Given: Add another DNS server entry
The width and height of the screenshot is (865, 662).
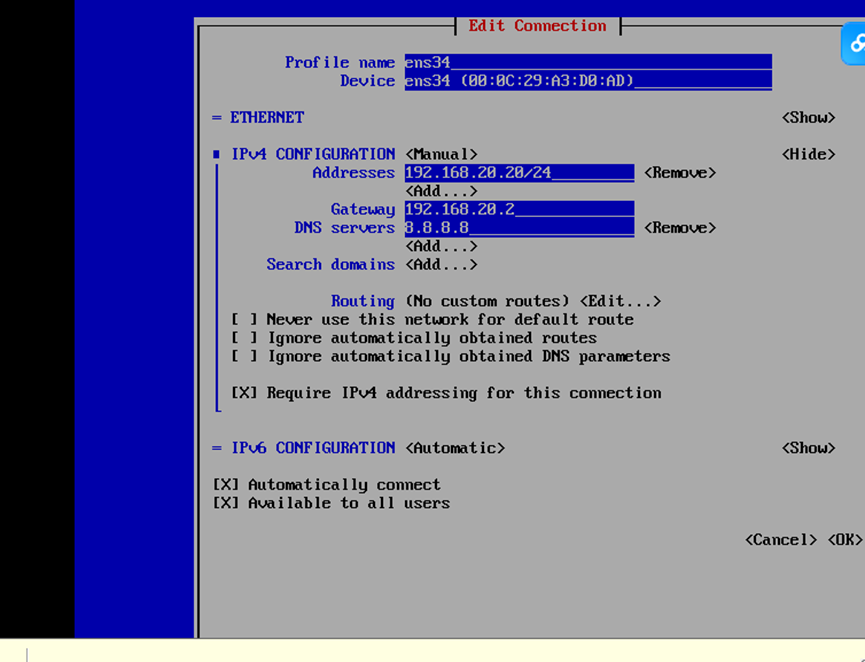Looking at the screenshot, I should [x=441, y=246].
